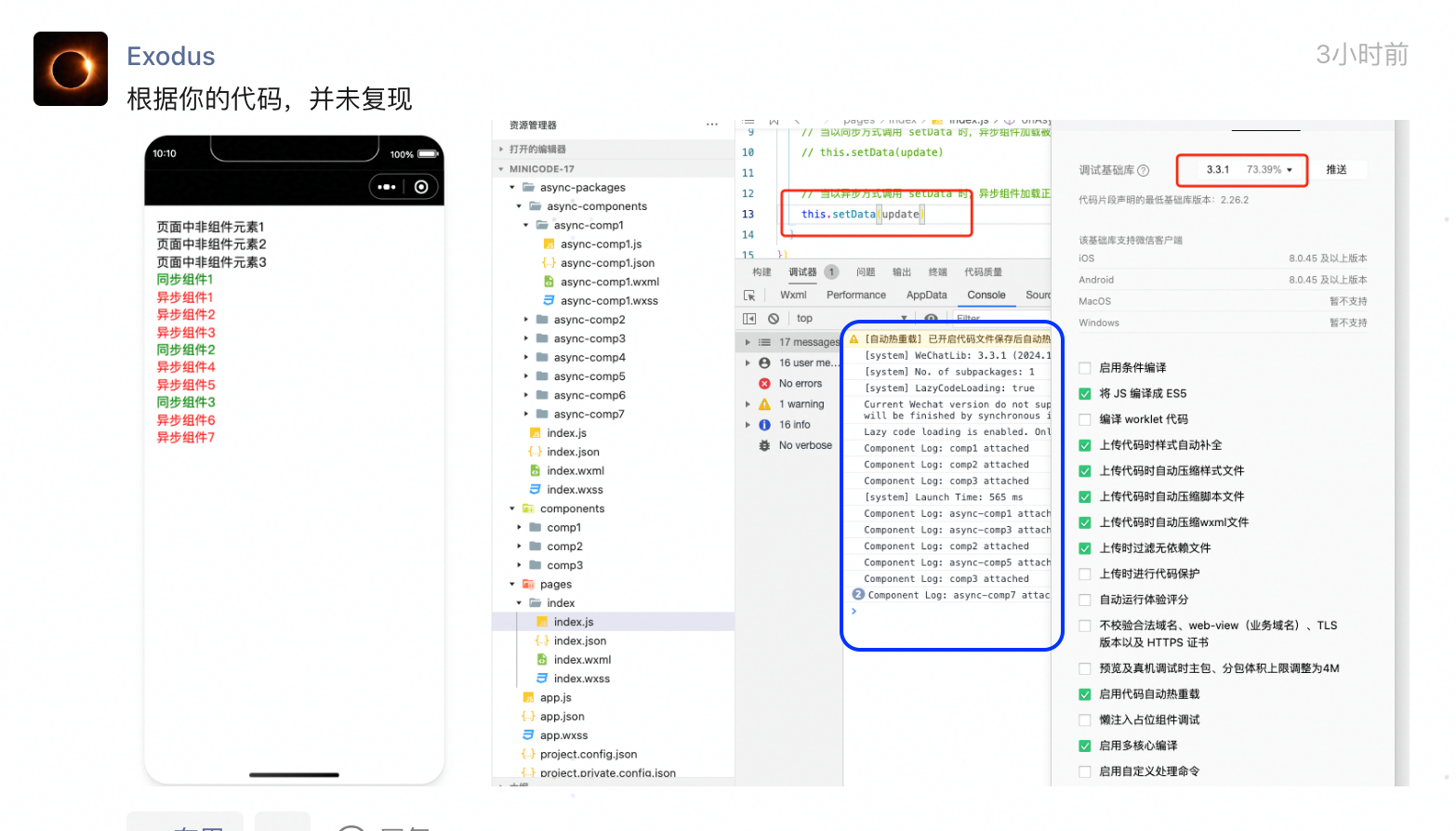Enable 编译 worklet 代码 option
1456x831 pixels.
coord(1084,420)
